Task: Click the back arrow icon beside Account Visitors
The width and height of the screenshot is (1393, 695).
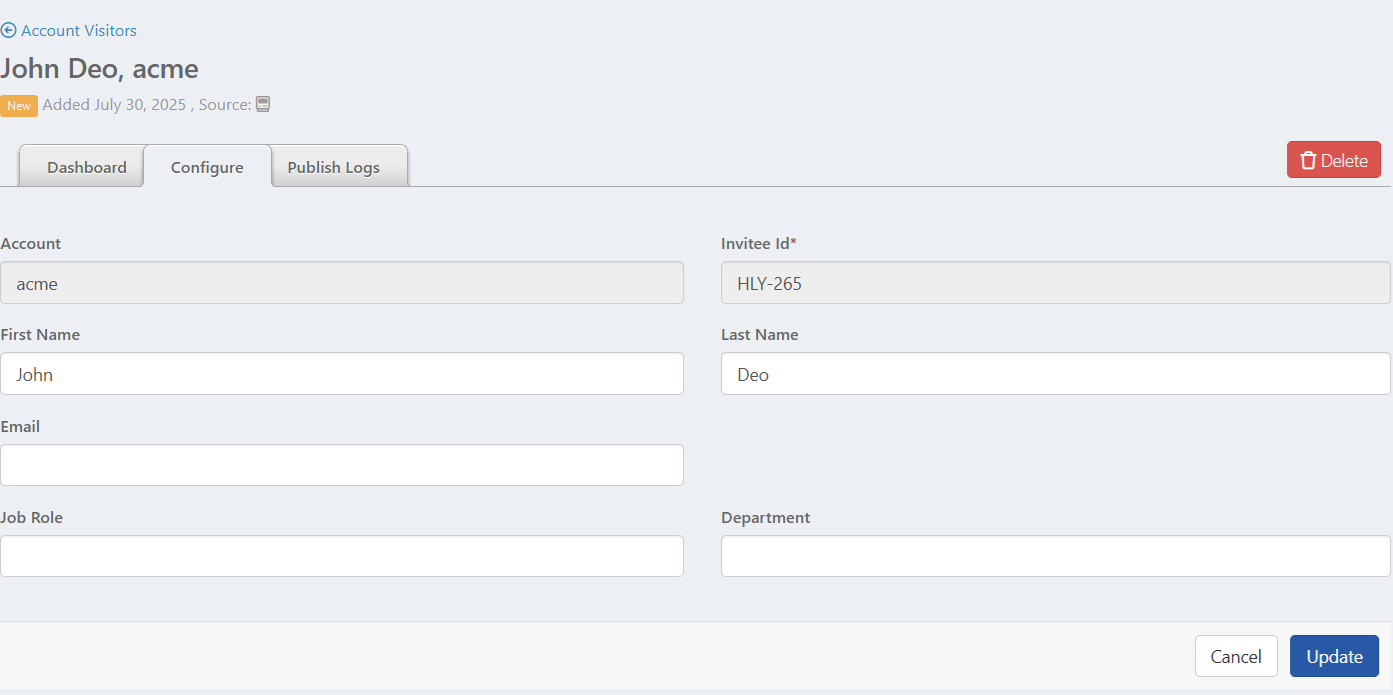Action: (x=9, y=31)
